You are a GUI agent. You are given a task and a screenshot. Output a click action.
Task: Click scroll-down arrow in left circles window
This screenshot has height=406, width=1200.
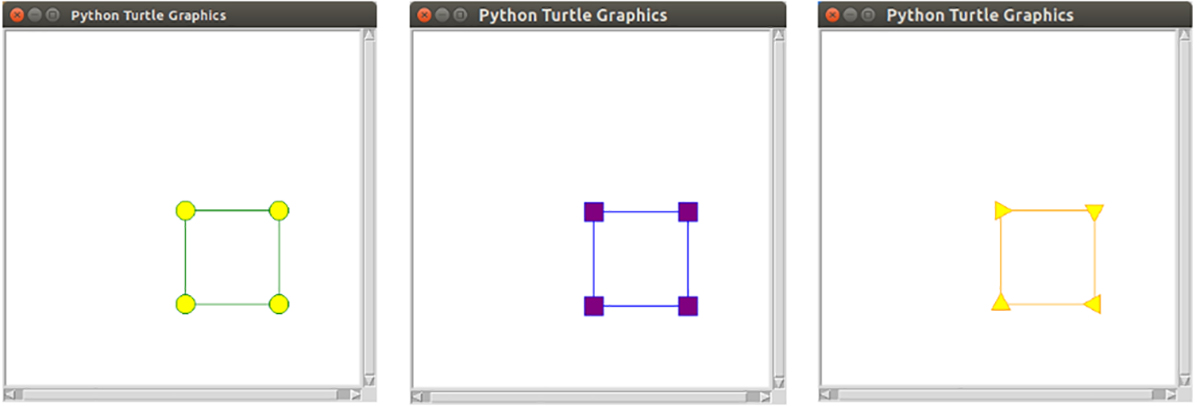(x=369, y=380)
